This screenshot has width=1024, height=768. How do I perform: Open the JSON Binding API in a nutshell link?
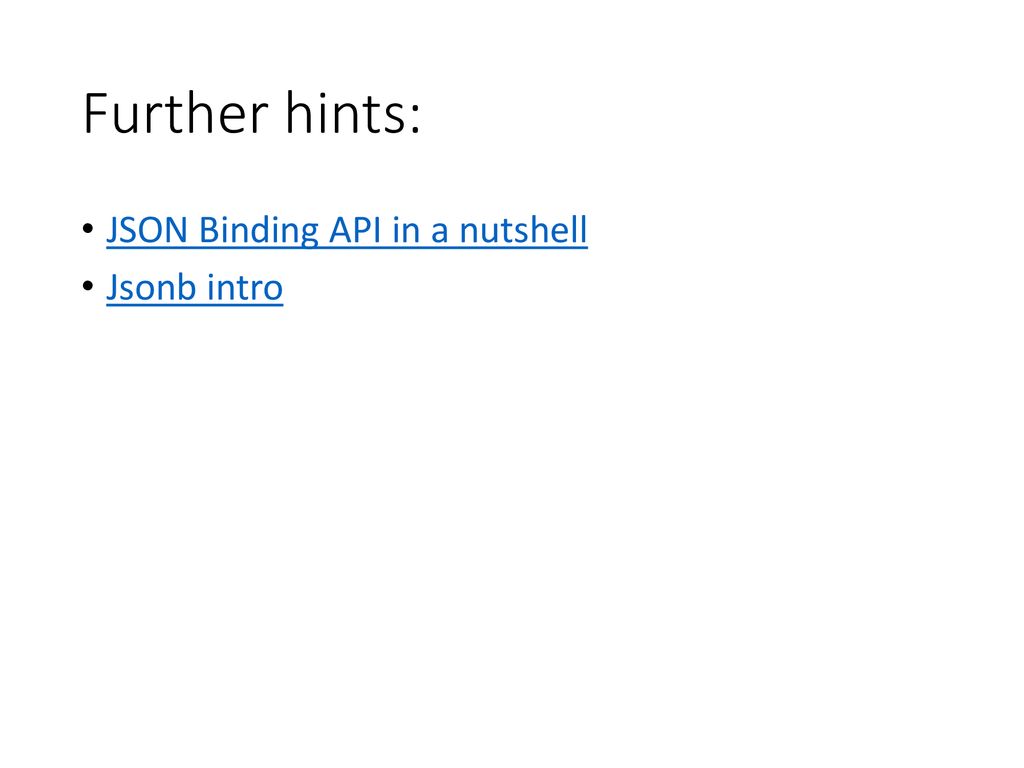pyautogui.click(x=347, y=231)
